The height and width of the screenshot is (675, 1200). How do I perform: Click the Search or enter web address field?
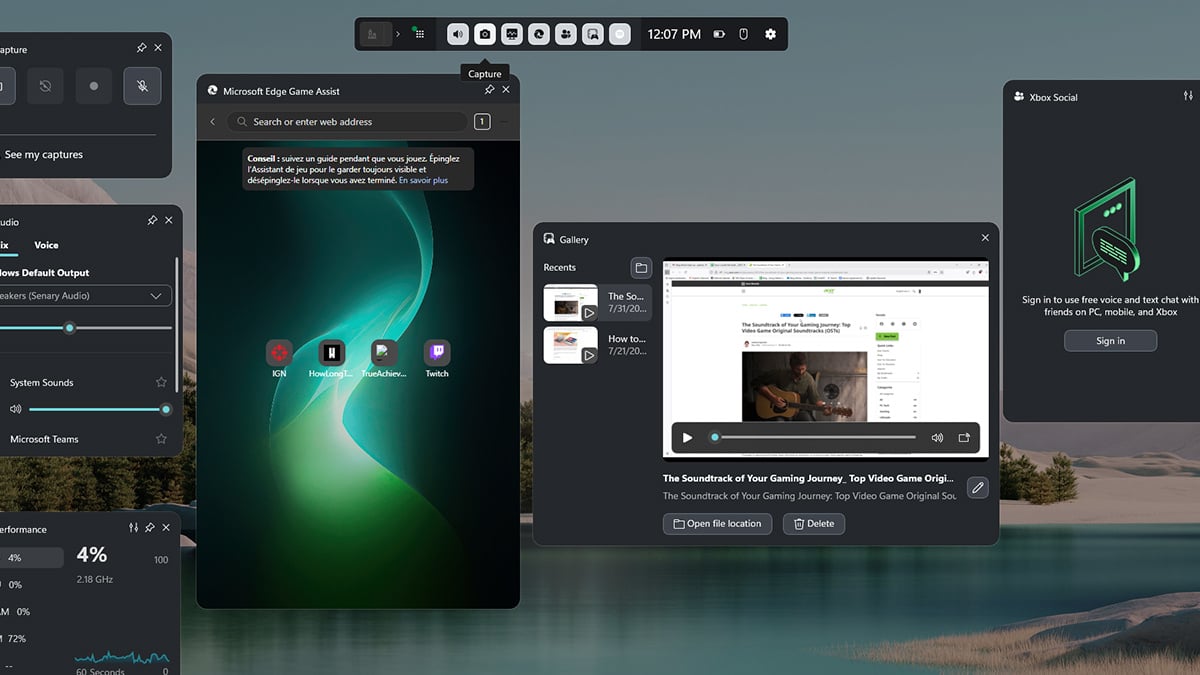click(x=347, y=122)
